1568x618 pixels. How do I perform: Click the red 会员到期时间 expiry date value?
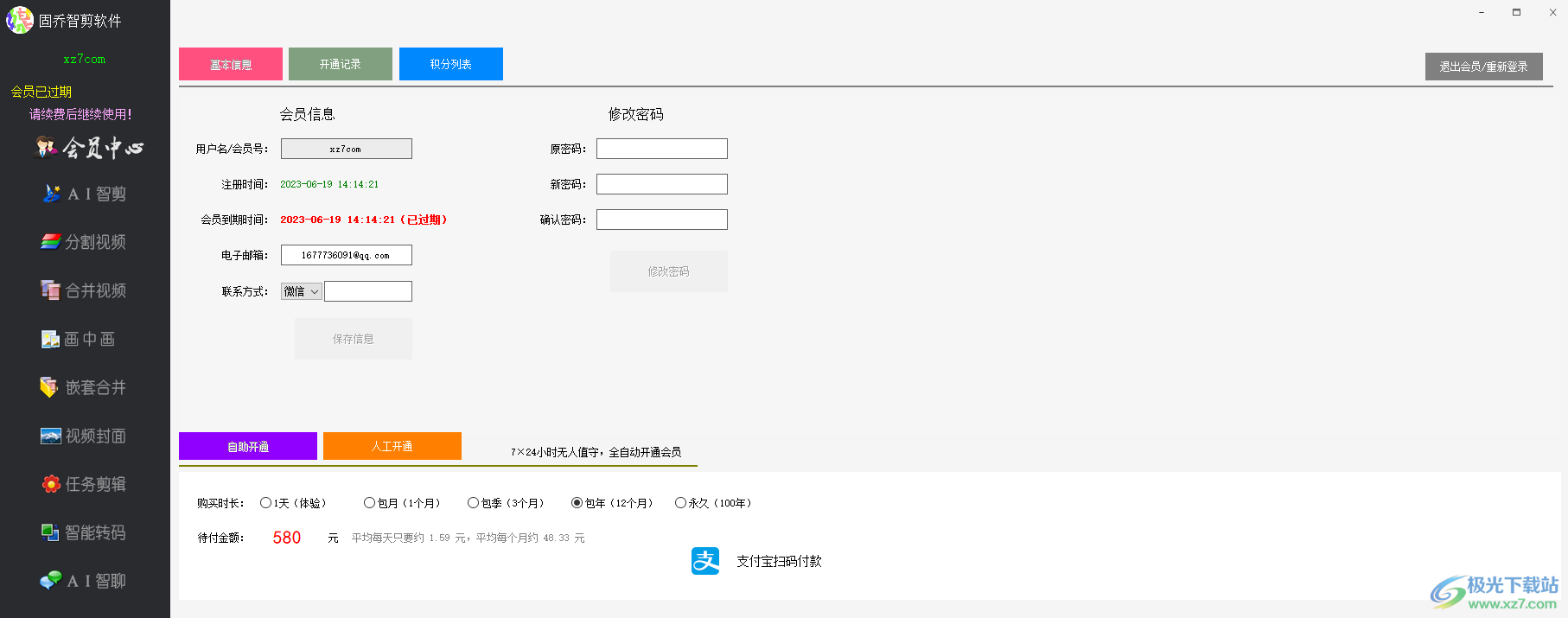pyautogui.click(x=364, y=220)
